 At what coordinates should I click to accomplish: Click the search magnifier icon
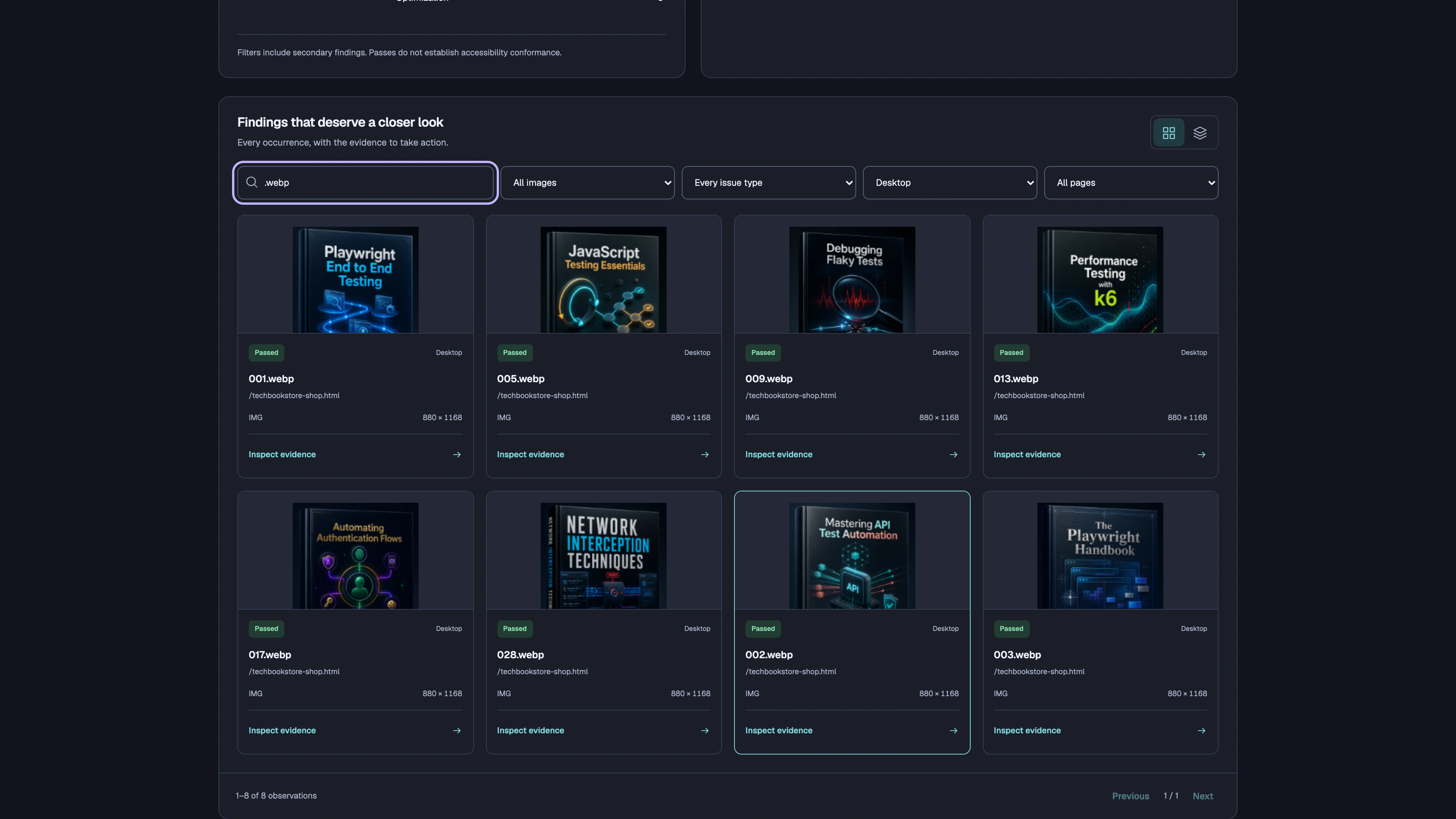251,182
